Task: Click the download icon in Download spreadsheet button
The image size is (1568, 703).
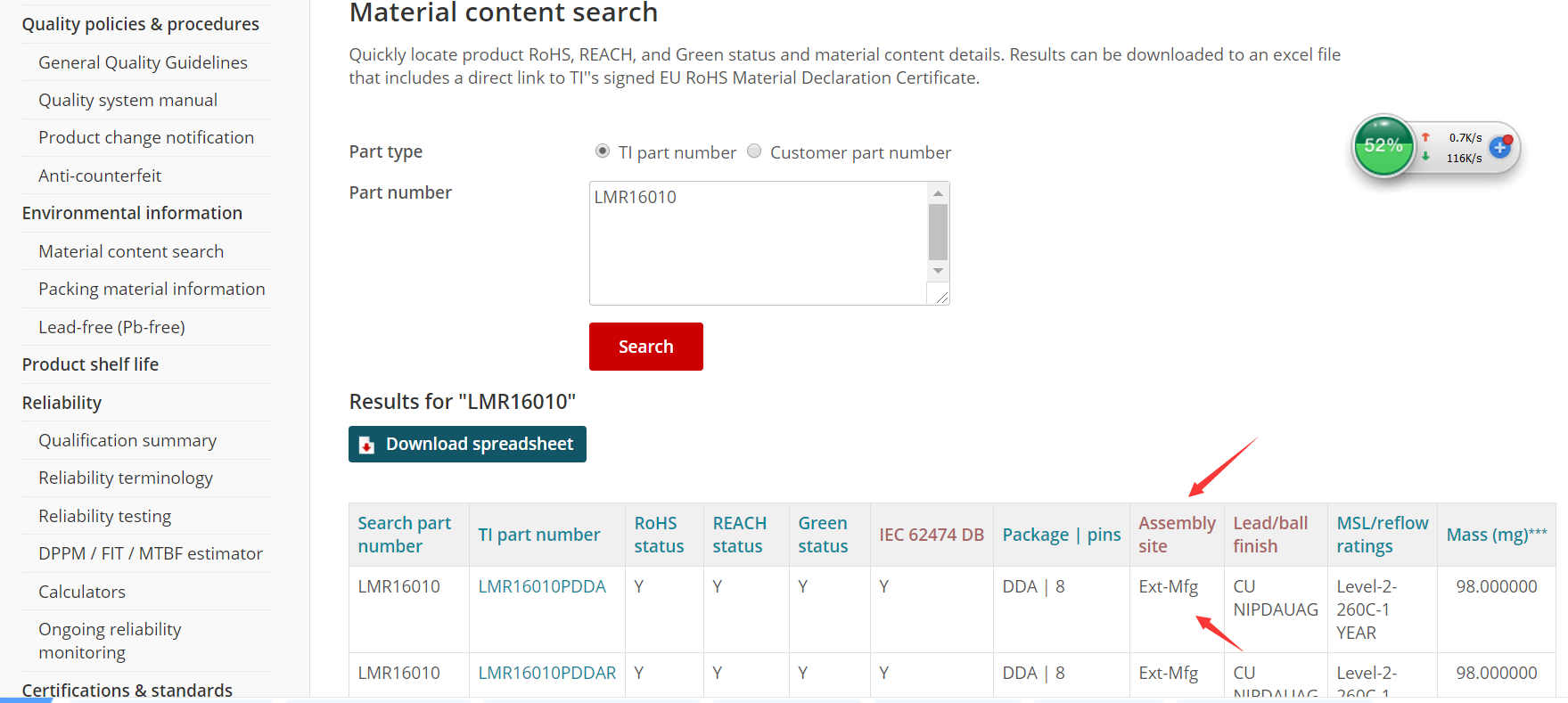Action: click(366, 445)
